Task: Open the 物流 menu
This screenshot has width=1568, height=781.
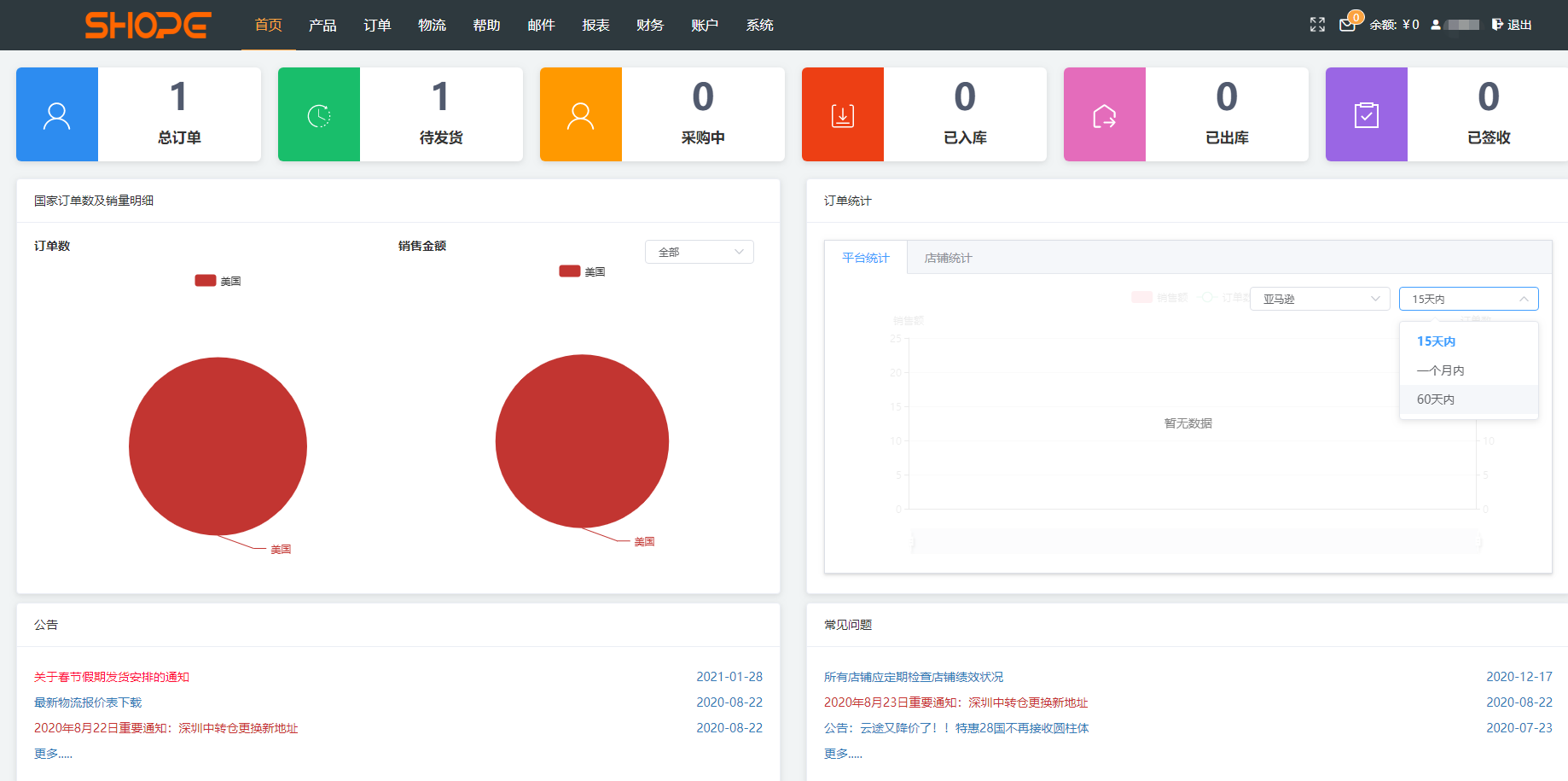Action: click(432, 25)
